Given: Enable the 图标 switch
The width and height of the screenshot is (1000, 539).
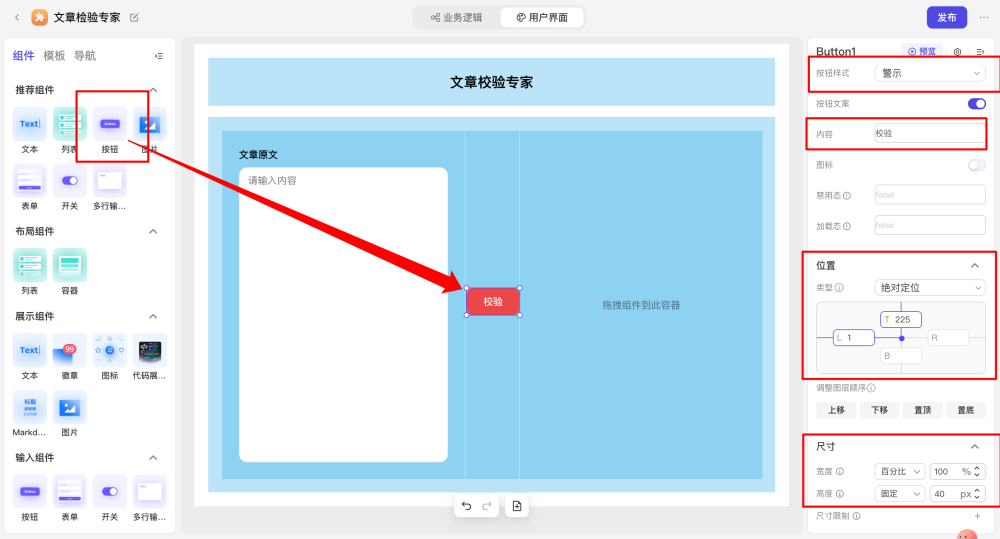Looking at the screenshot, I should point(976,165).
